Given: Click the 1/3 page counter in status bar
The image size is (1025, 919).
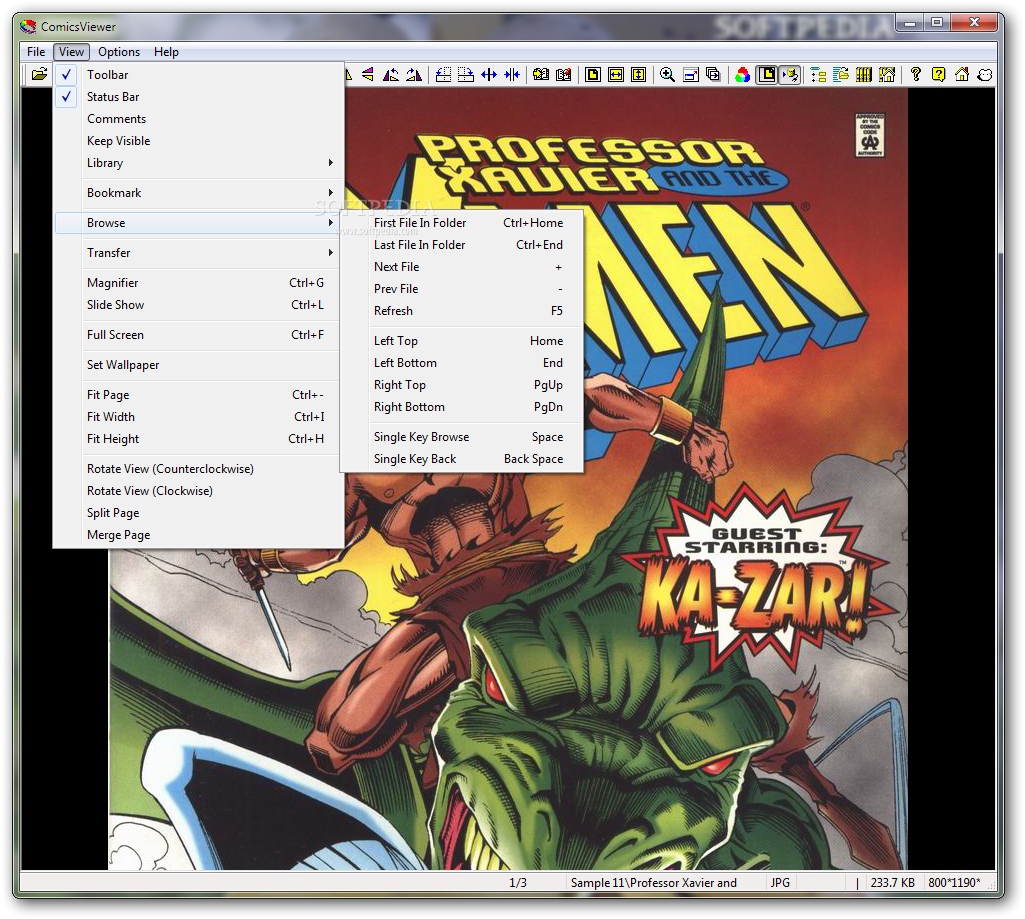Looking at the screenshot, I should [x=518, y=883].
